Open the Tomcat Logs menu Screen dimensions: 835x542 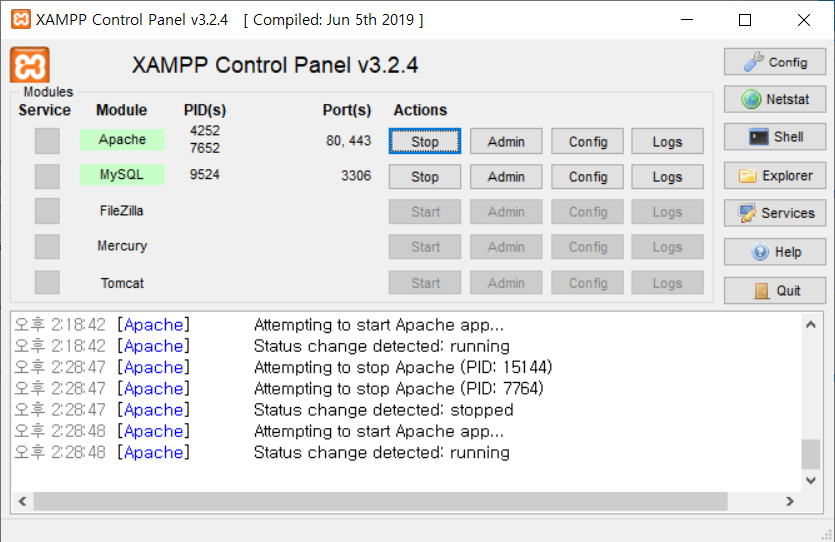(x=667, y=283)
